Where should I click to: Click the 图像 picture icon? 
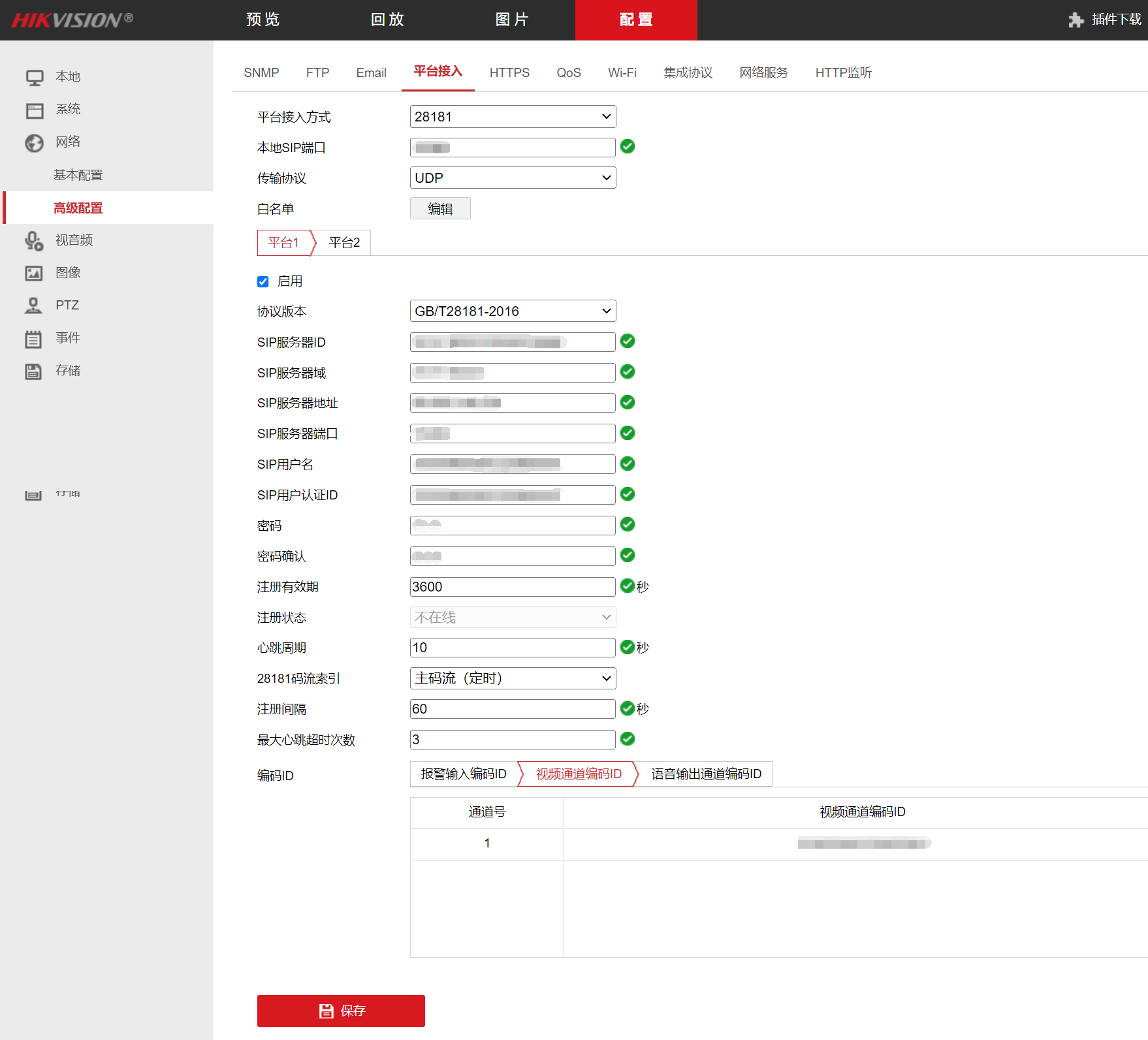tap(34, 274)
